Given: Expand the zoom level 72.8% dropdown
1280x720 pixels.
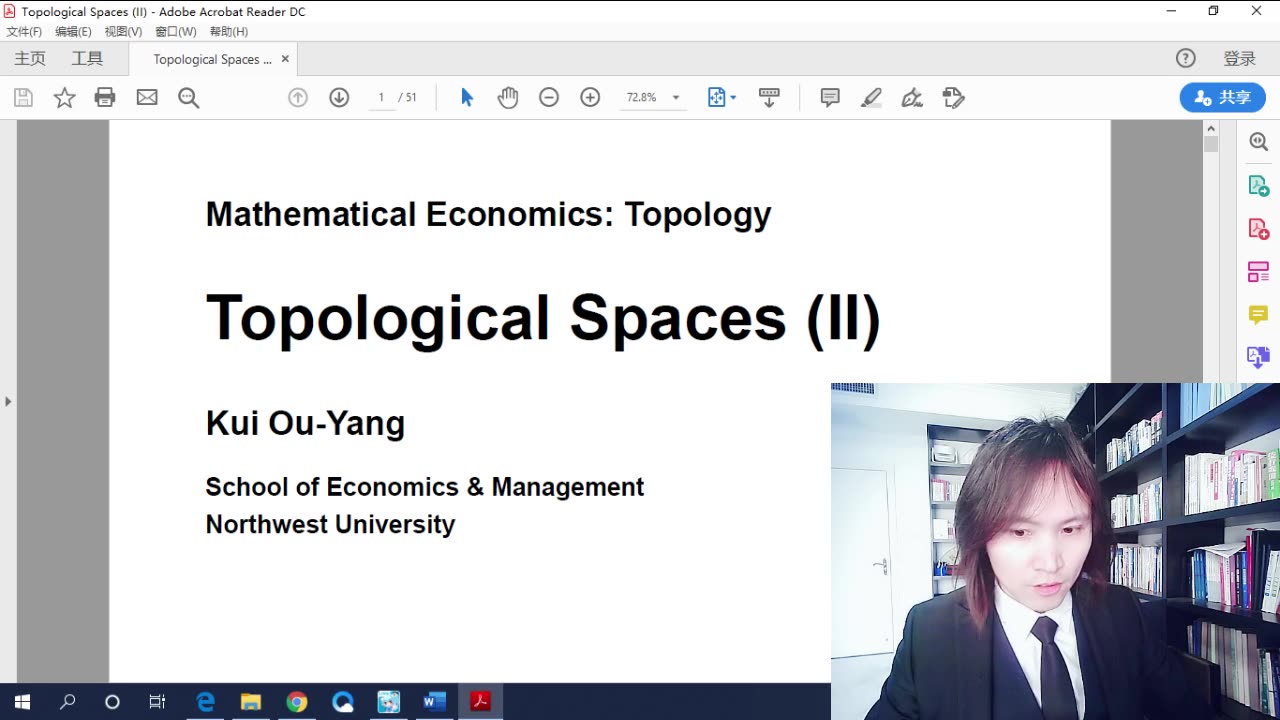Looking at the screenshot, I should tap(676, 97).
